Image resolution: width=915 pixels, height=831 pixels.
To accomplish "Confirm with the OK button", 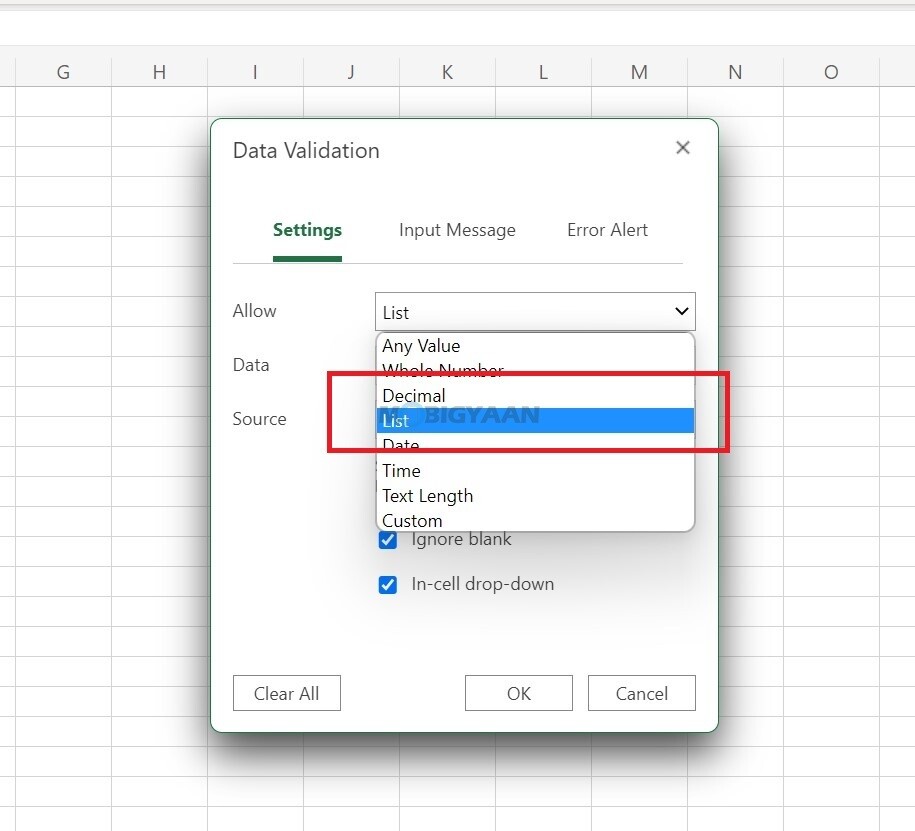I will pyautogui.click(x=518, y=693).
